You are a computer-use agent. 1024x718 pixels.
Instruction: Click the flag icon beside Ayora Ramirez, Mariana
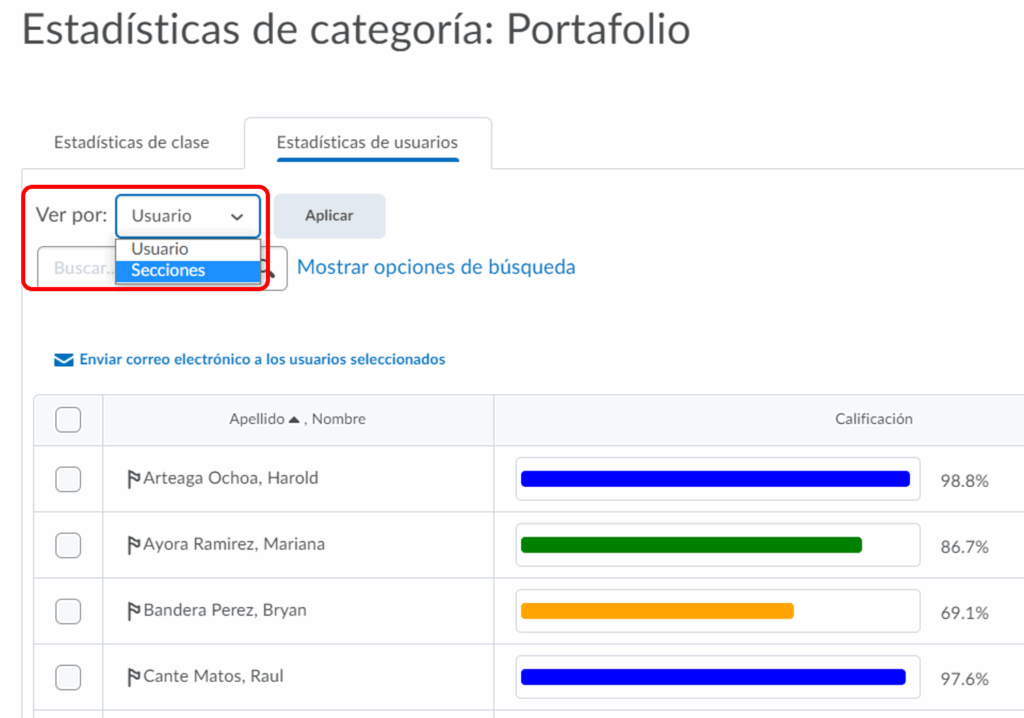coord(134,545)
